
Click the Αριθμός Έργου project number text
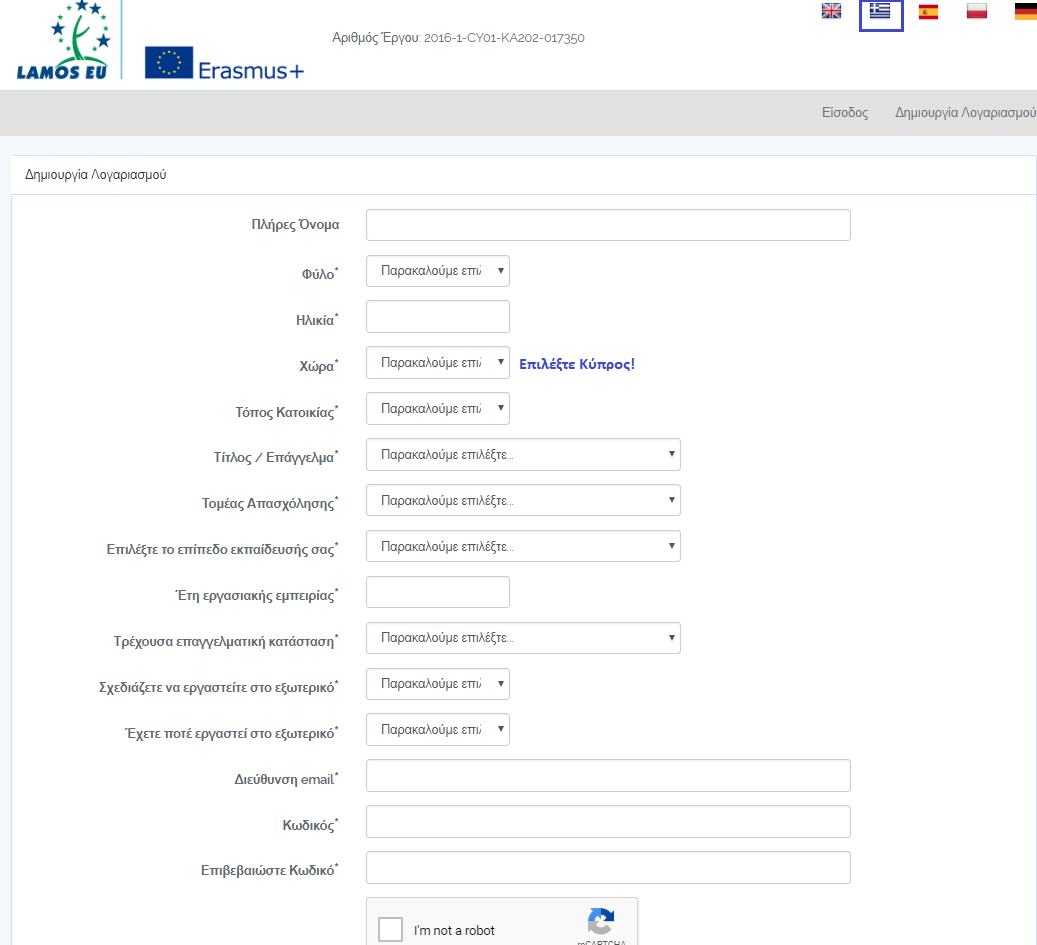[x=458, y=38]
